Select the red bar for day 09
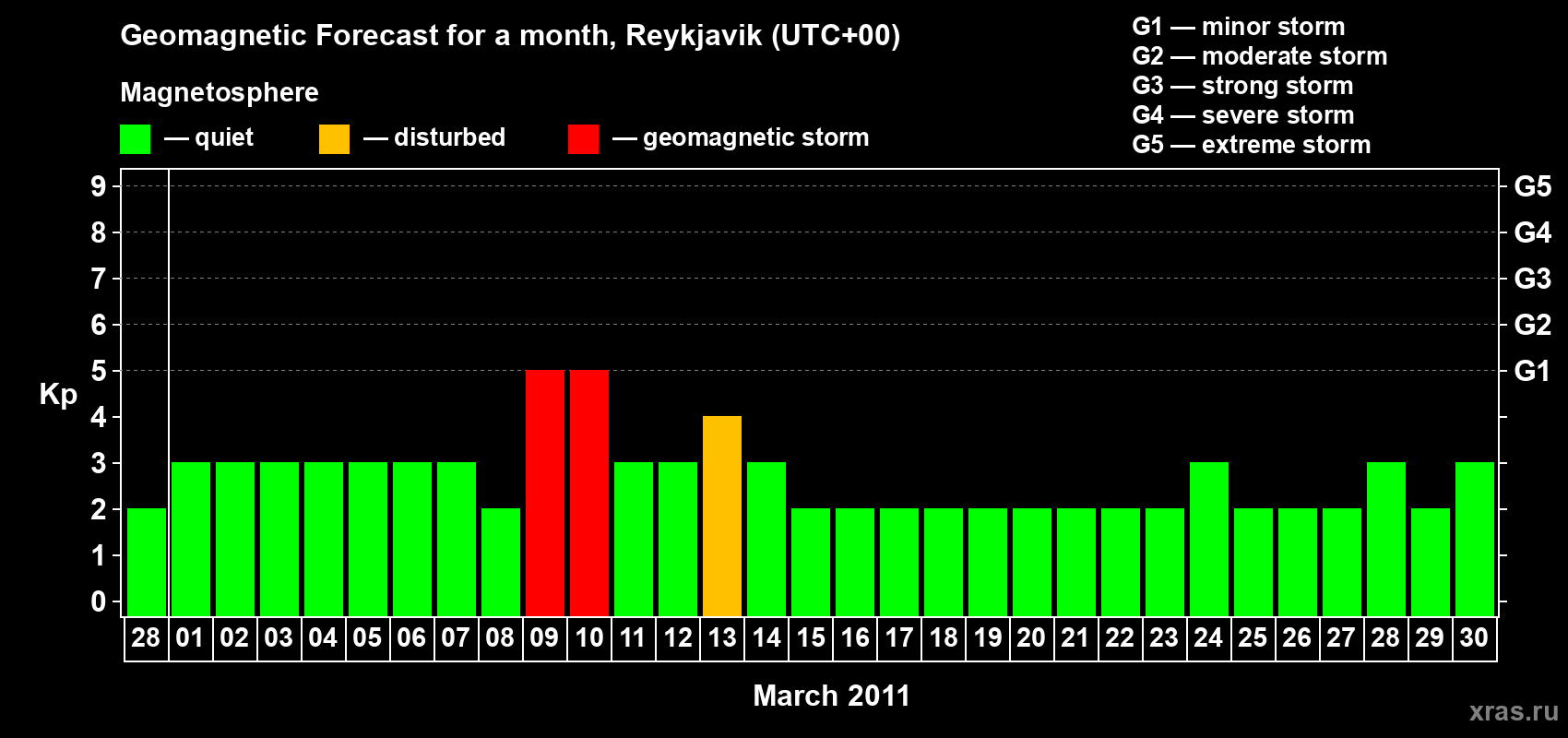 click(545, 494)
